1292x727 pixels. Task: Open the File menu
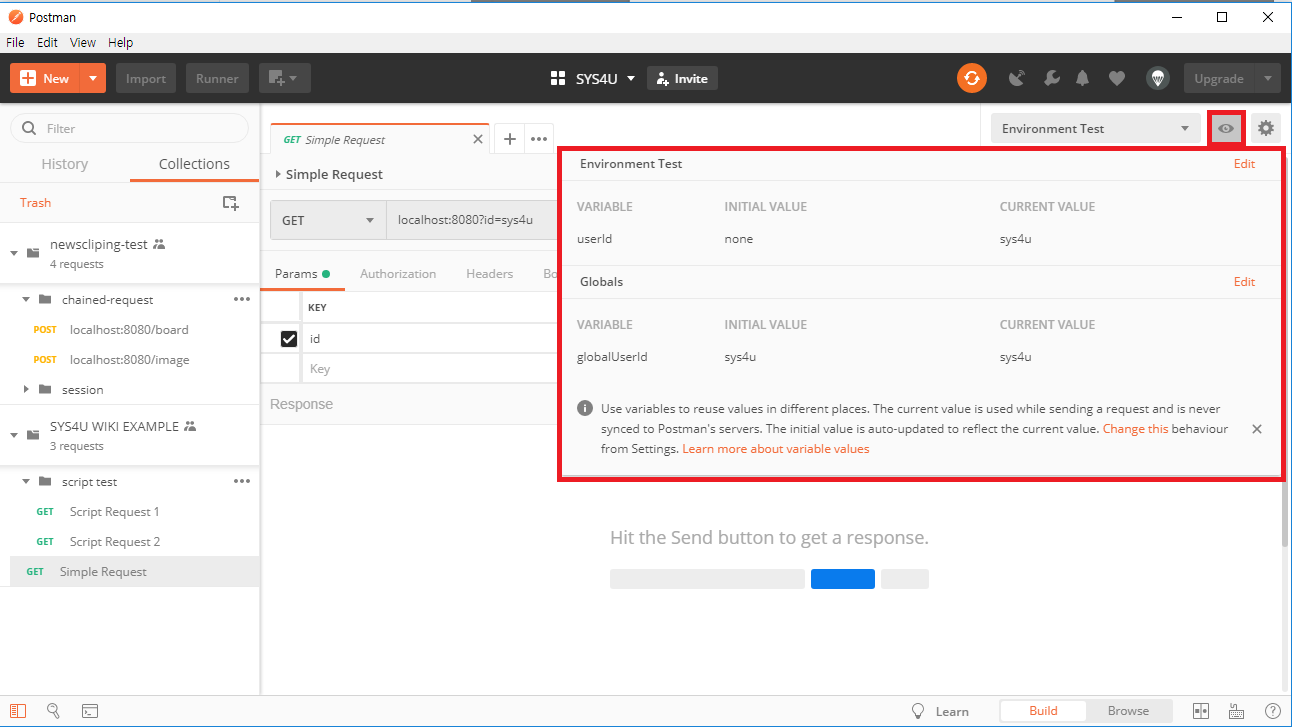tap(15, 43)
